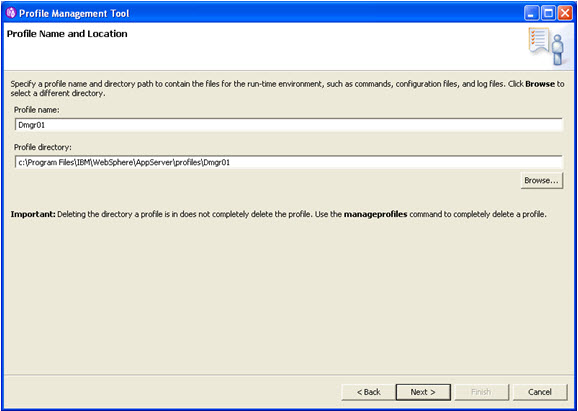
Task: Click the Profile Management Tool title bar text
Action: point(74,14)
